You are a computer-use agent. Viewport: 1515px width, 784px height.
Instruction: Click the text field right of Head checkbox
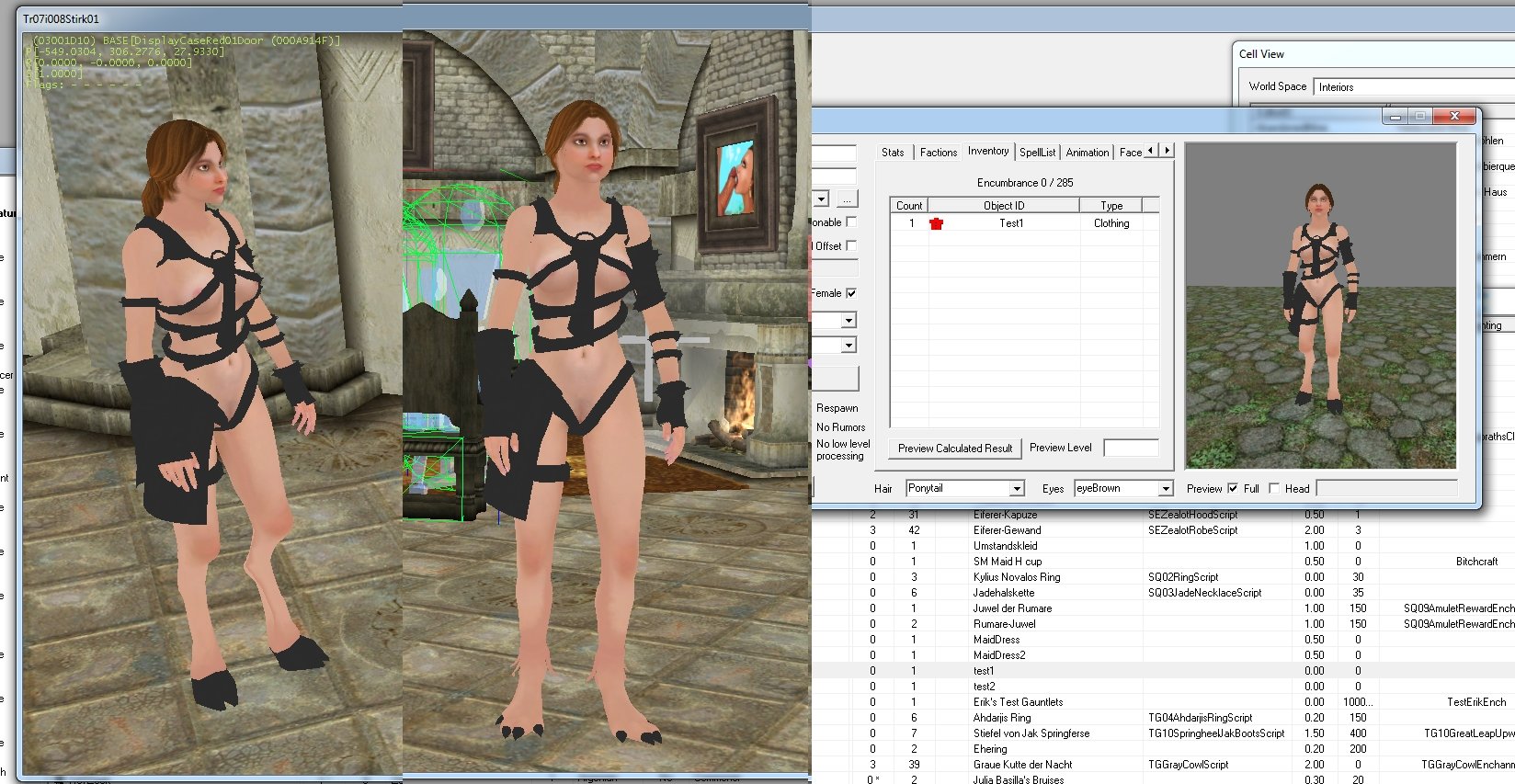[1387, 488]
